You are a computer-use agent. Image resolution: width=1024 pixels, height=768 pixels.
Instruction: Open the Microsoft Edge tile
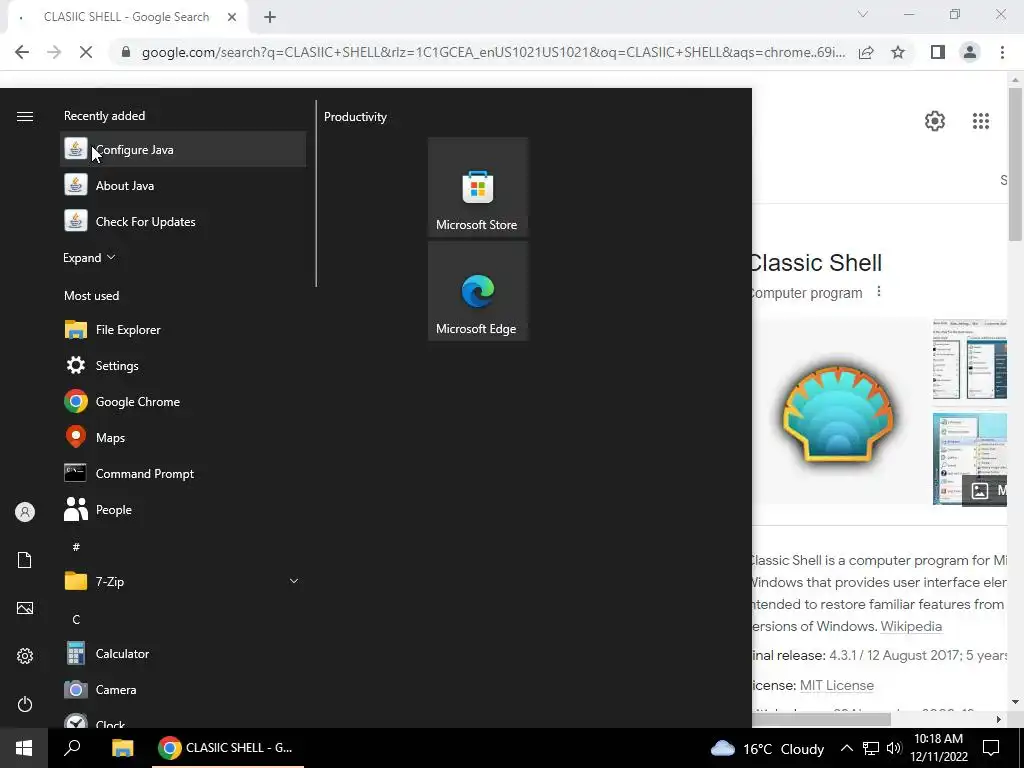pyautogui.click(x=477, y=291)
